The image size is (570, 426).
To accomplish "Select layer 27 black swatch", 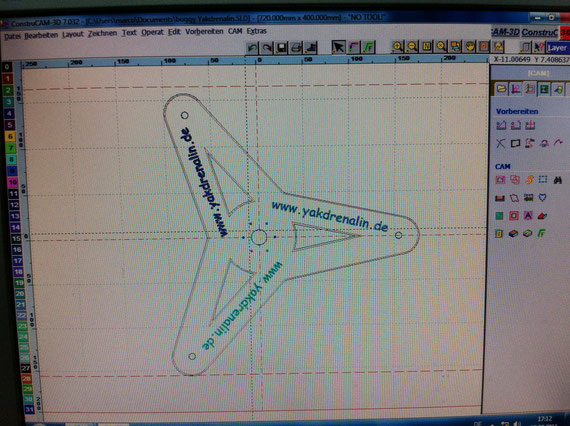I will tap(26, 368).
